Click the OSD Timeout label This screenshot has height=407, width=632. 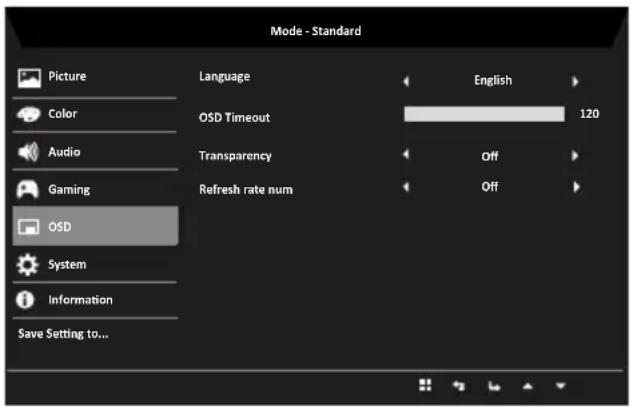[234, 118]
